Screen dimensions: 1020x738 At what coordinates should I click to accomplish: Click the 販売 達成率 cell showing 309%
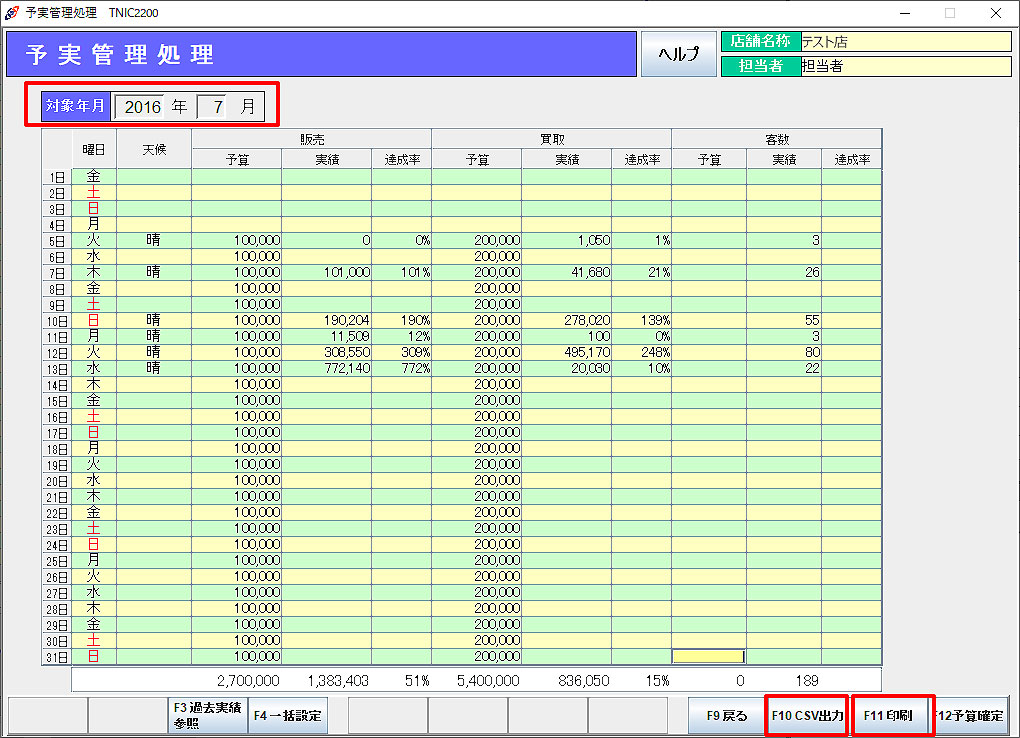(x=401, y=353)
